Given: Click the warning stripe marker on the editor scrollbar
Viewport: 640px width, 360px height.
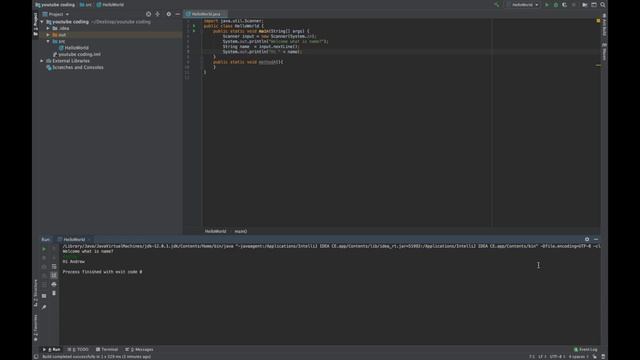Looking at the screenshot, I should 598,65.
